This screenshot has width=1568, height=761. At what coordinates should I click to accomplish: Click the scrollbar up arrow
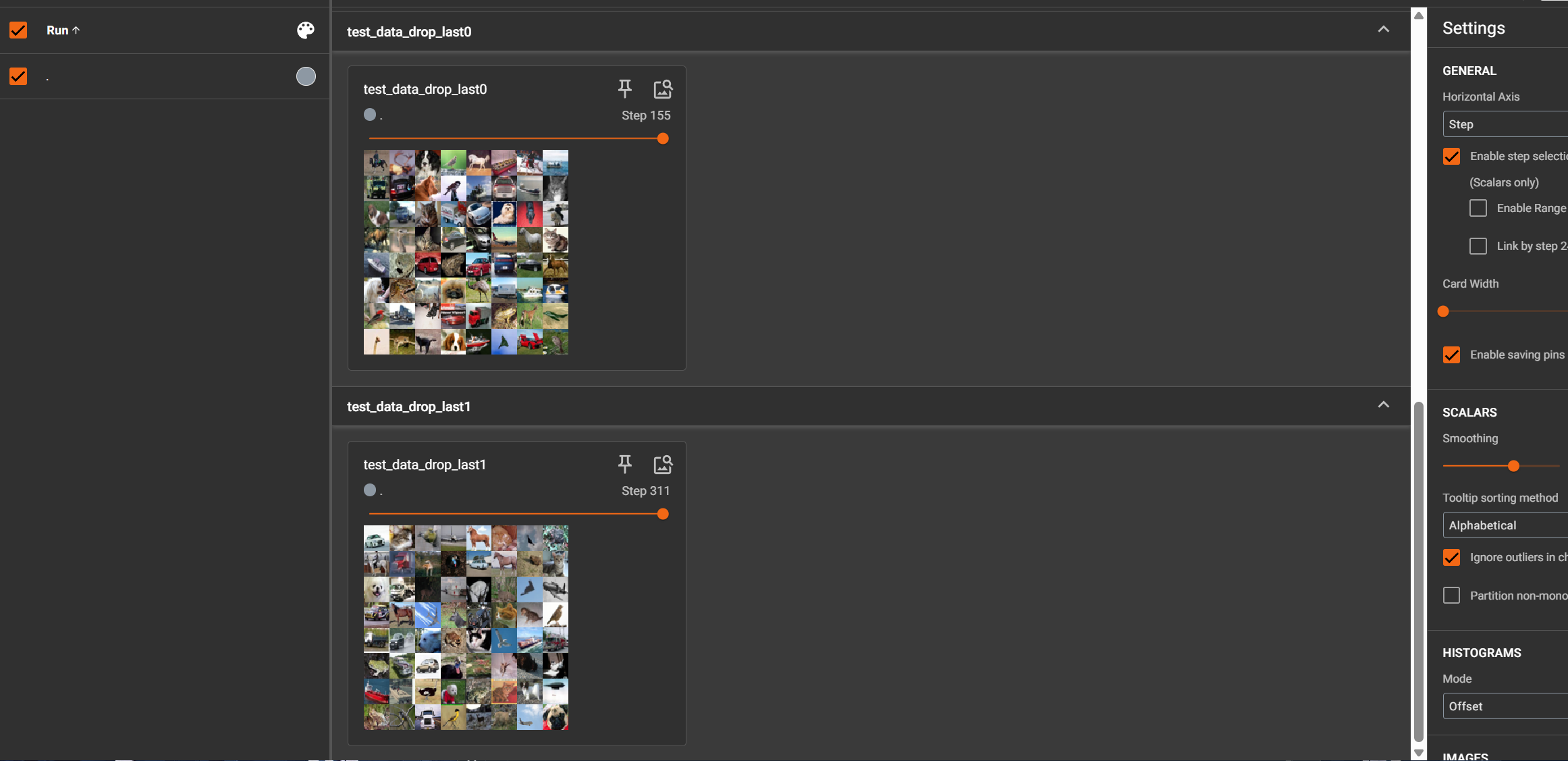coord(1419,15)
